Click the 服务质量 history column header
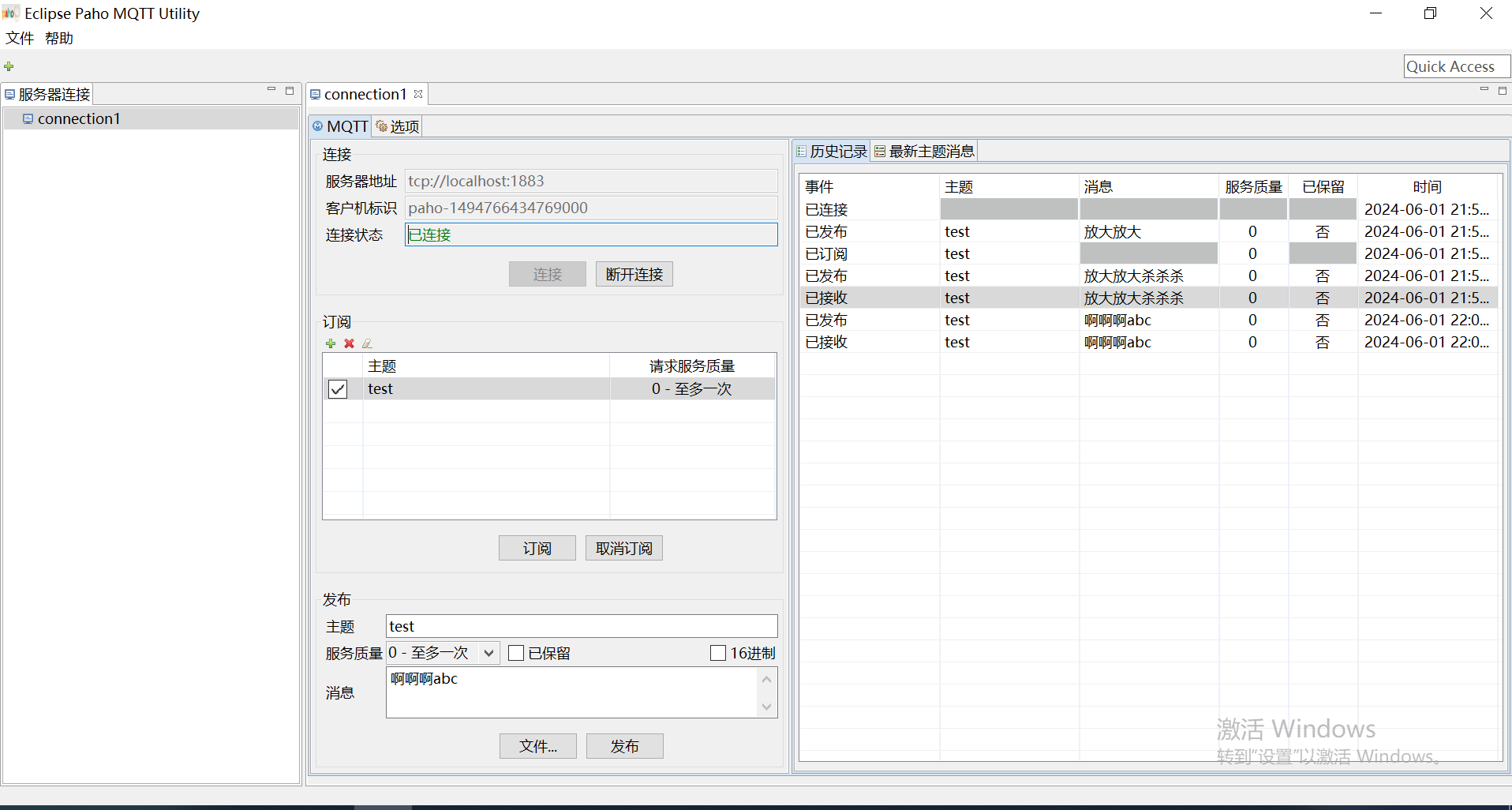 pos(1253,187)
